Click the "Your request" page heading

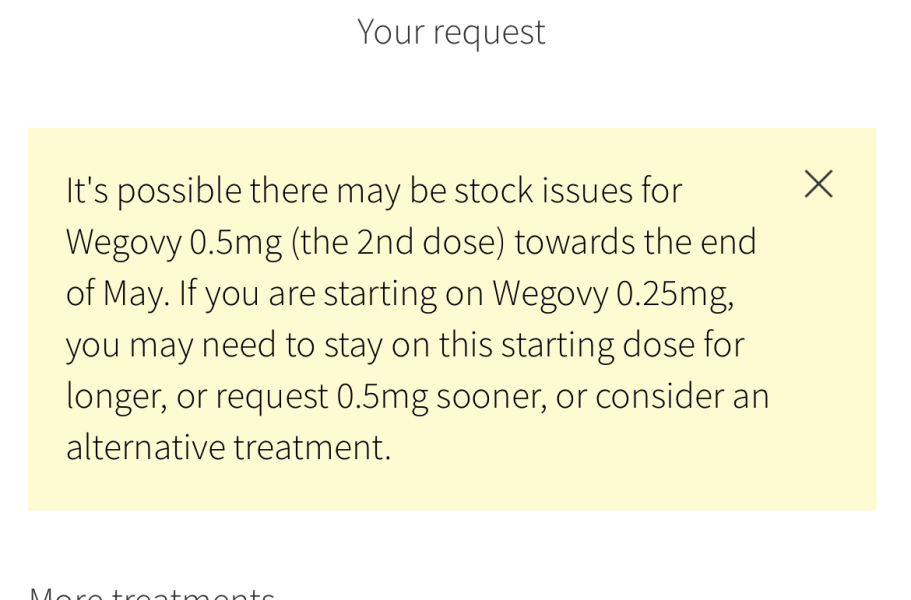451,32
